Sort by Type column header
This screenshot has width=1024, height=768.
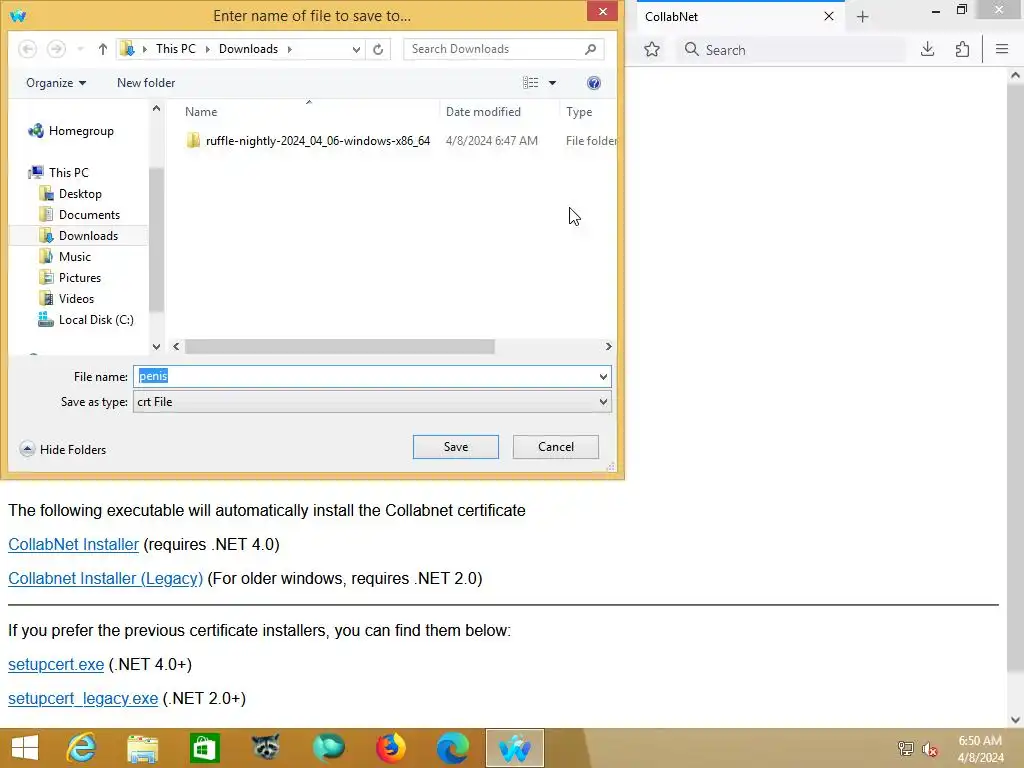click(587, 112)
